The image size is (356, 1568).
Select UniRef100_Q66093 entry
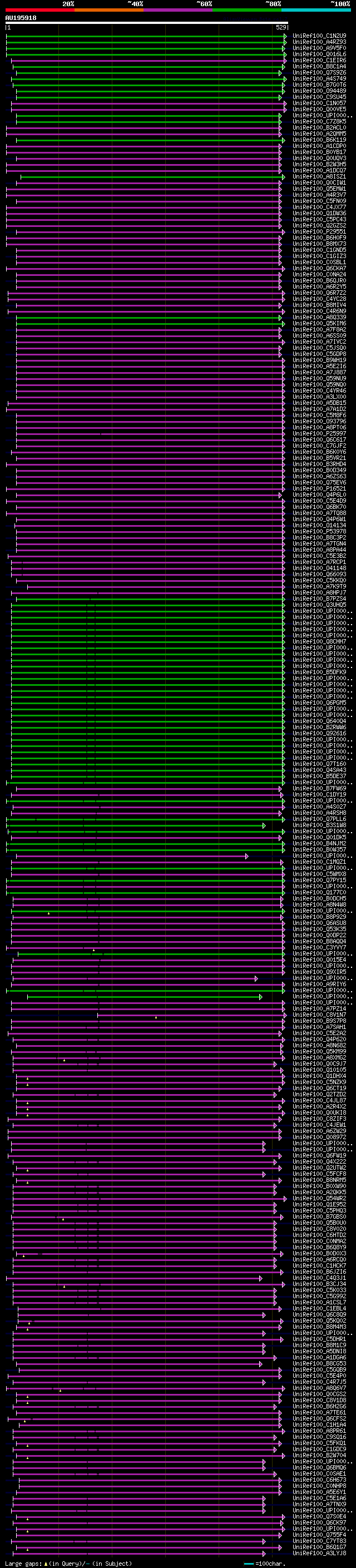319,574
